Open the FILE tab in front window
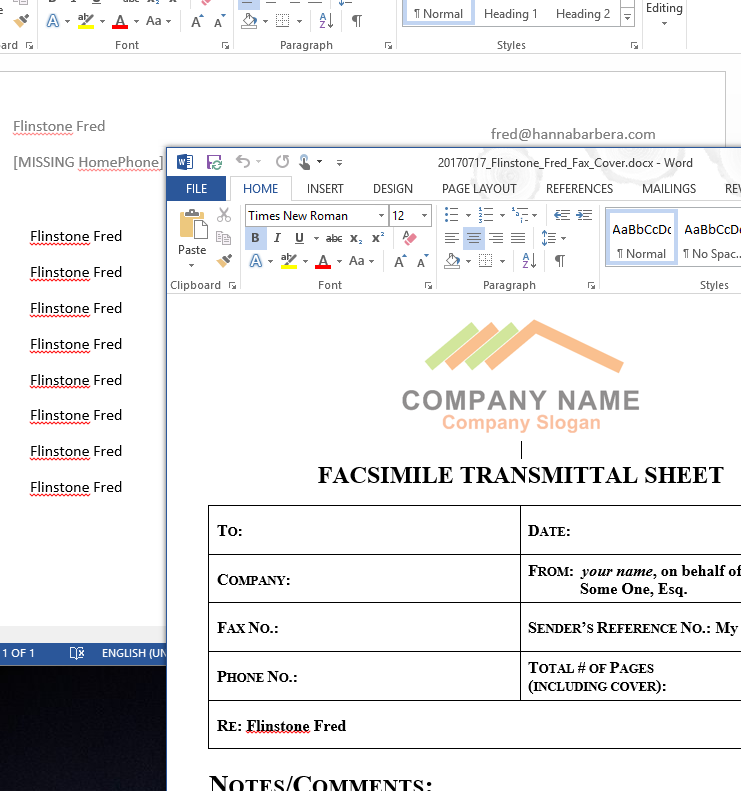 [x=196, y=189]
